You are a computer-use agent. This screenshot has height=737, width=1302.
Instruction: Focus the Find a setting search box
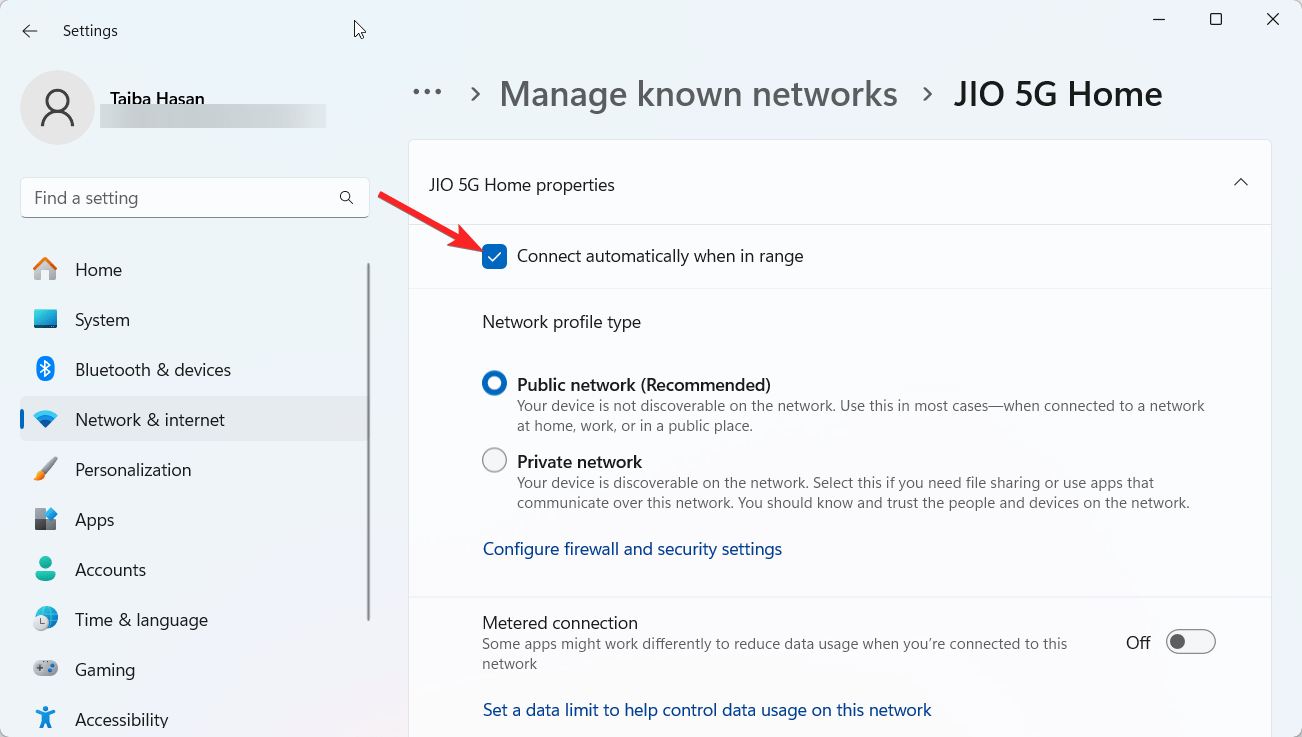click(195, 198)
